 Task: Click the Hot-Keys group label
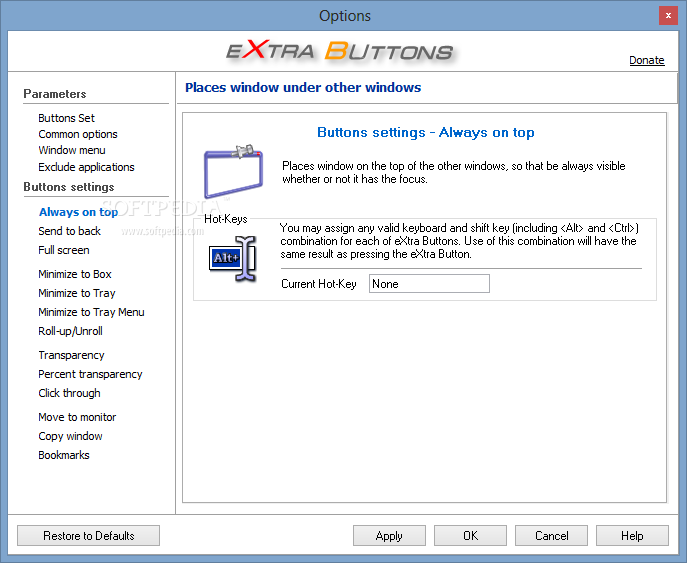(x=226, y=219)
